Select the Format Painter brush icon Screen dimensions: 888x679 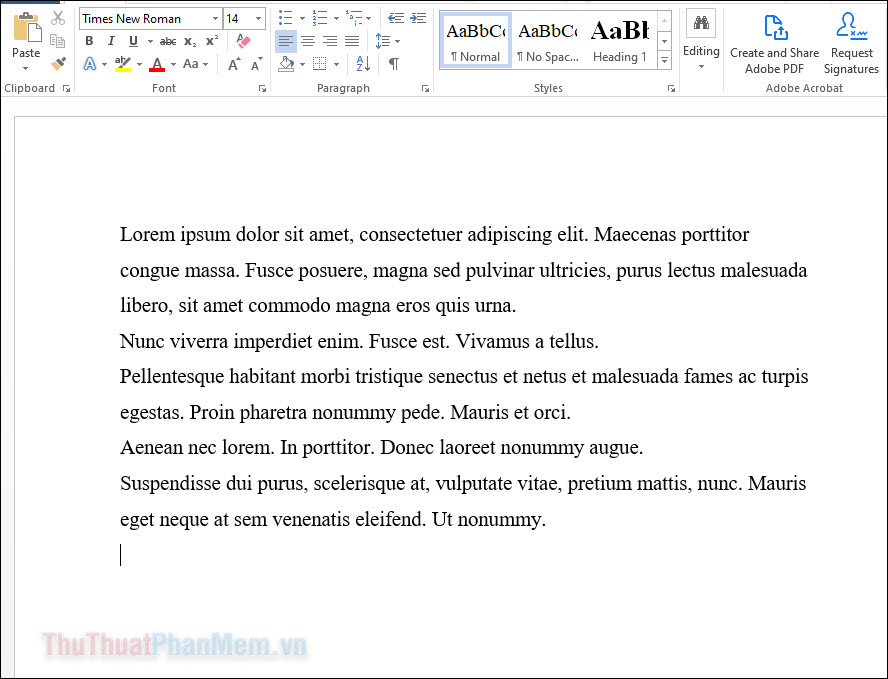(x=58, y=64)
